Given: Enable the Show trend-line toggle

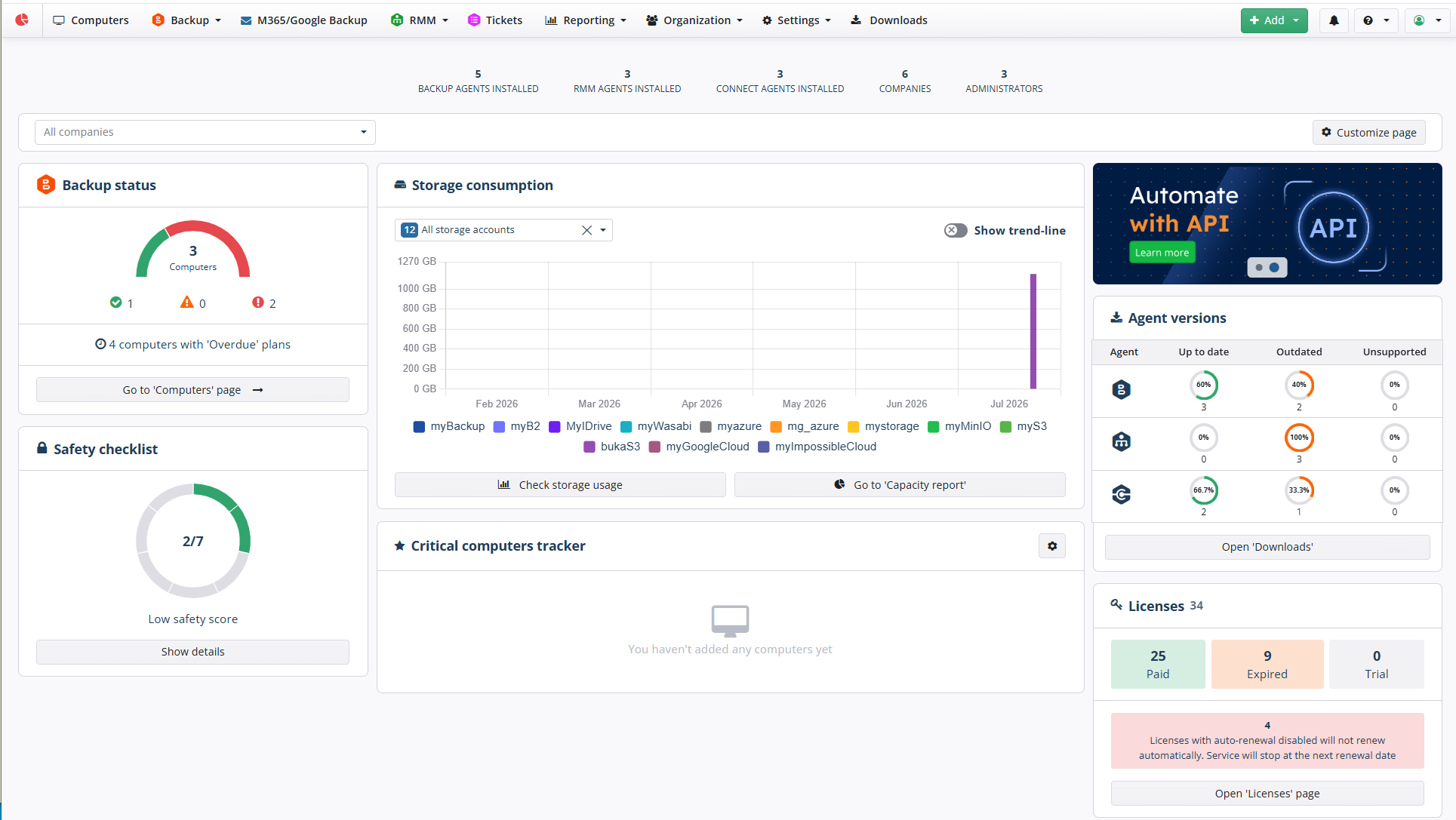Looking at the screenshot, I should tap(956, 230).
